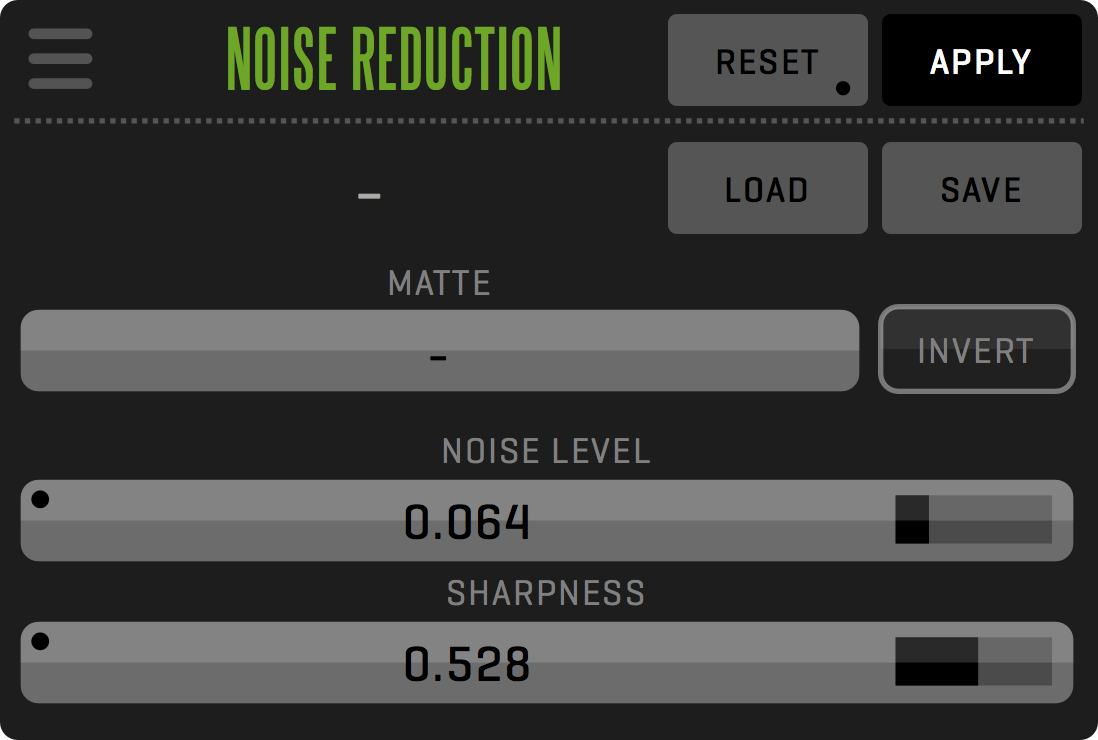Click the NOISE LEVEL label
The width and height of the screenshot is (1098, 740).
click(546, 452)
